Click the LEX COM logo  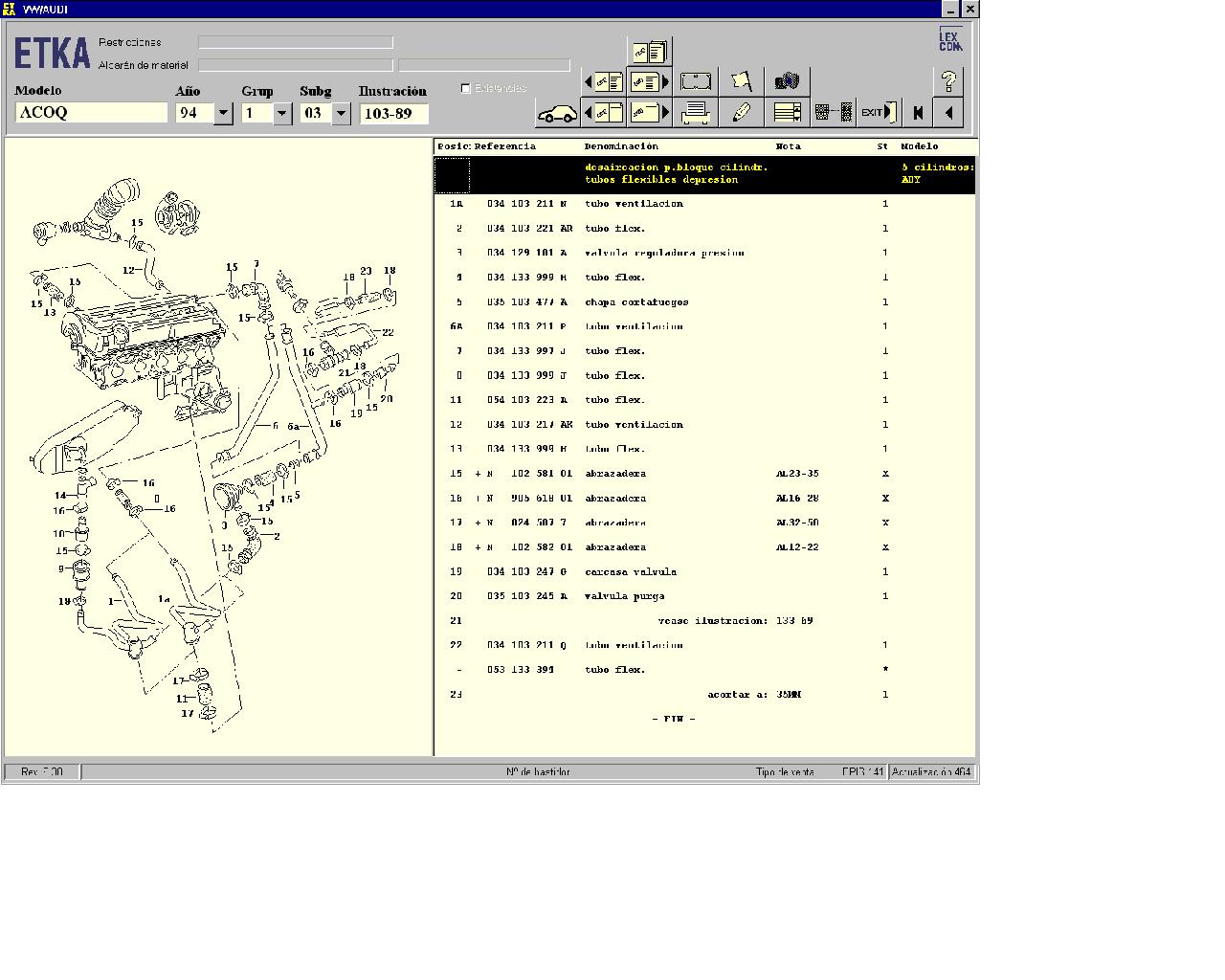coord(949,40)
